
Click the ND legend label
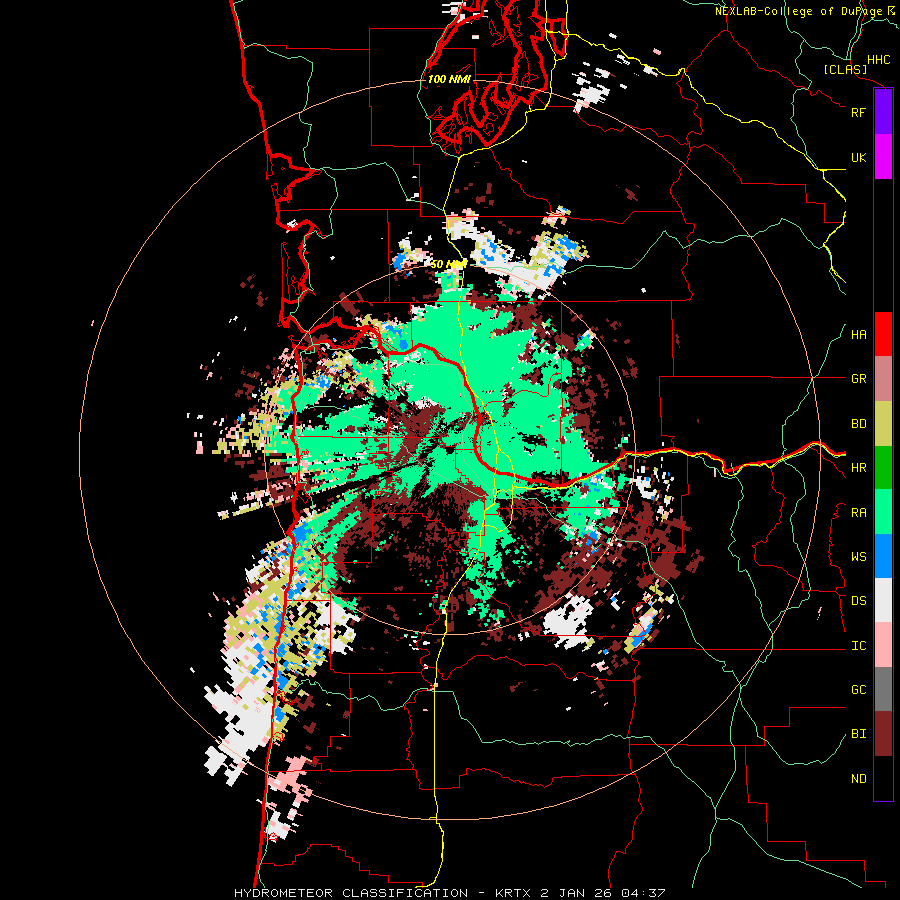pos(858,779)
